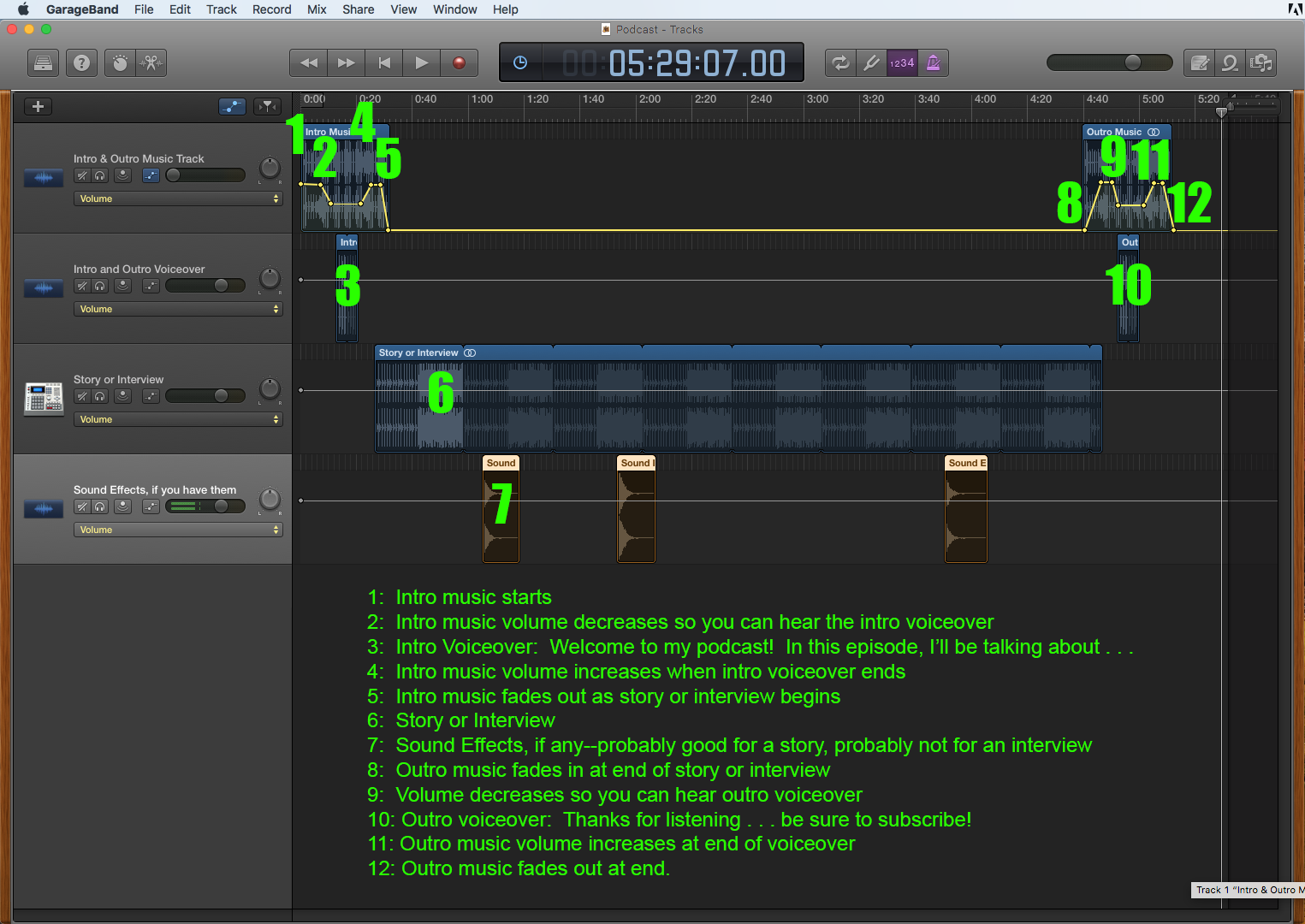This screenshot has width=1305, height=924.
Task: Solo the Intro & Outro Music Track
Action: pyautogui.click(x=100, y=175)
